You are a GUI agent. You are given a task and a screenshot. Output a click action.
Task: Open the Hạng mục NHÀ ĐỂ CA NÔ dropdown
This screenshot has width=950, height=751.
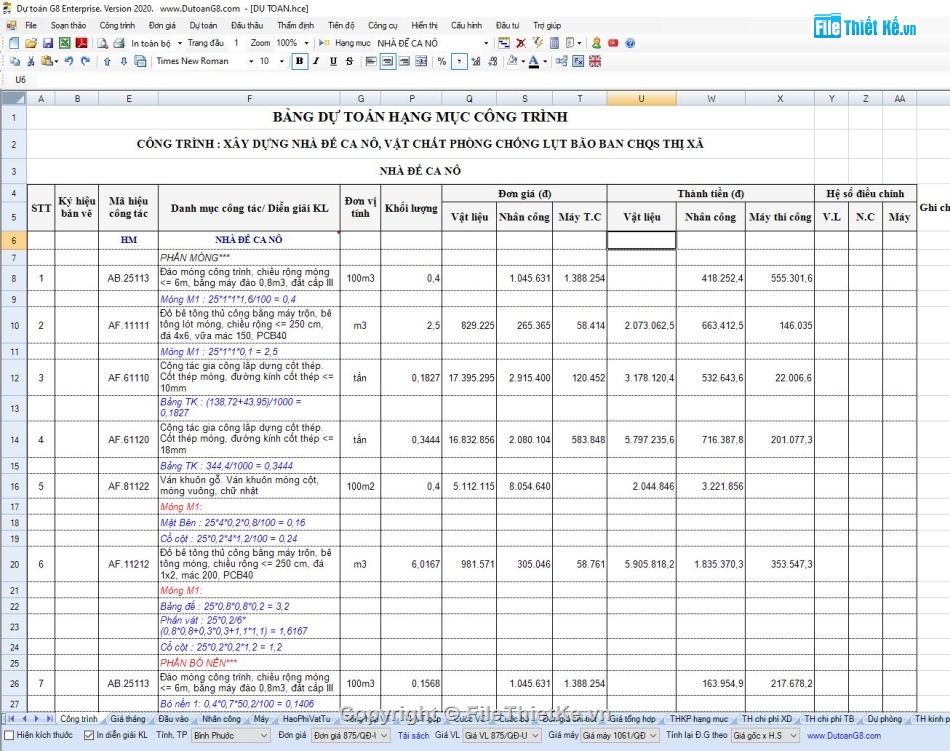486,43
